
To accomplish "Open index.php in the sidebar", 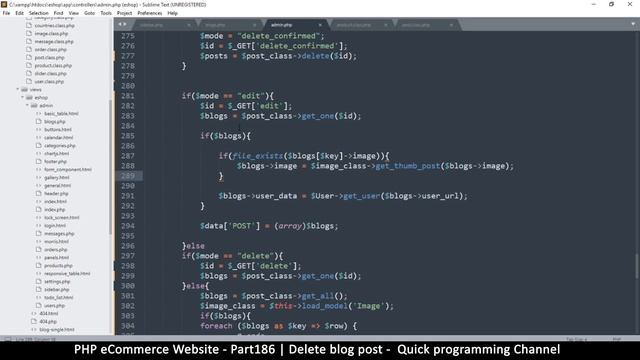I will (55, 209).
